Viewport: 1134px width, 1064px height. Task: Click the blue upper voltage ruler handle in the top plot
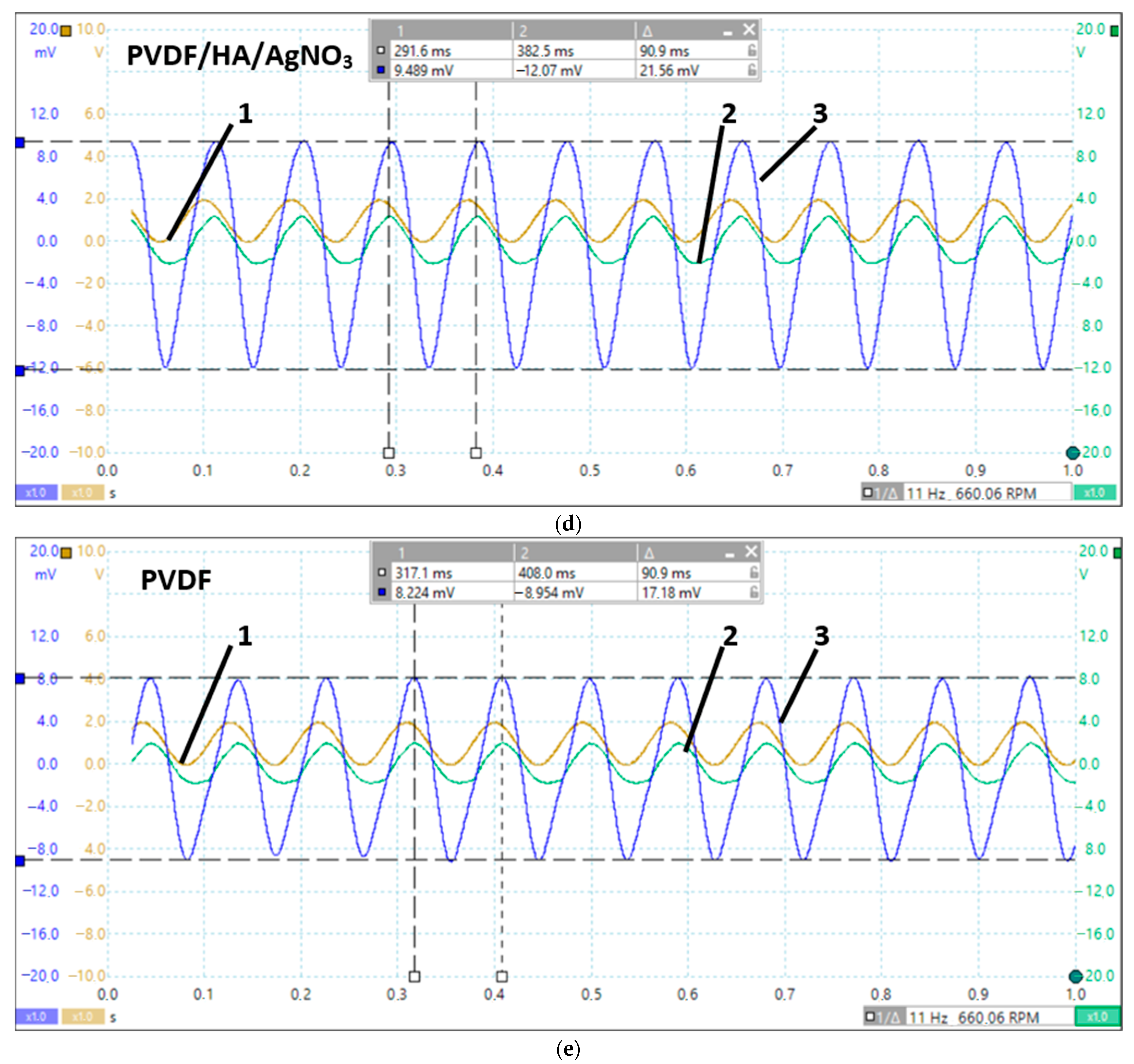[20, 142]
